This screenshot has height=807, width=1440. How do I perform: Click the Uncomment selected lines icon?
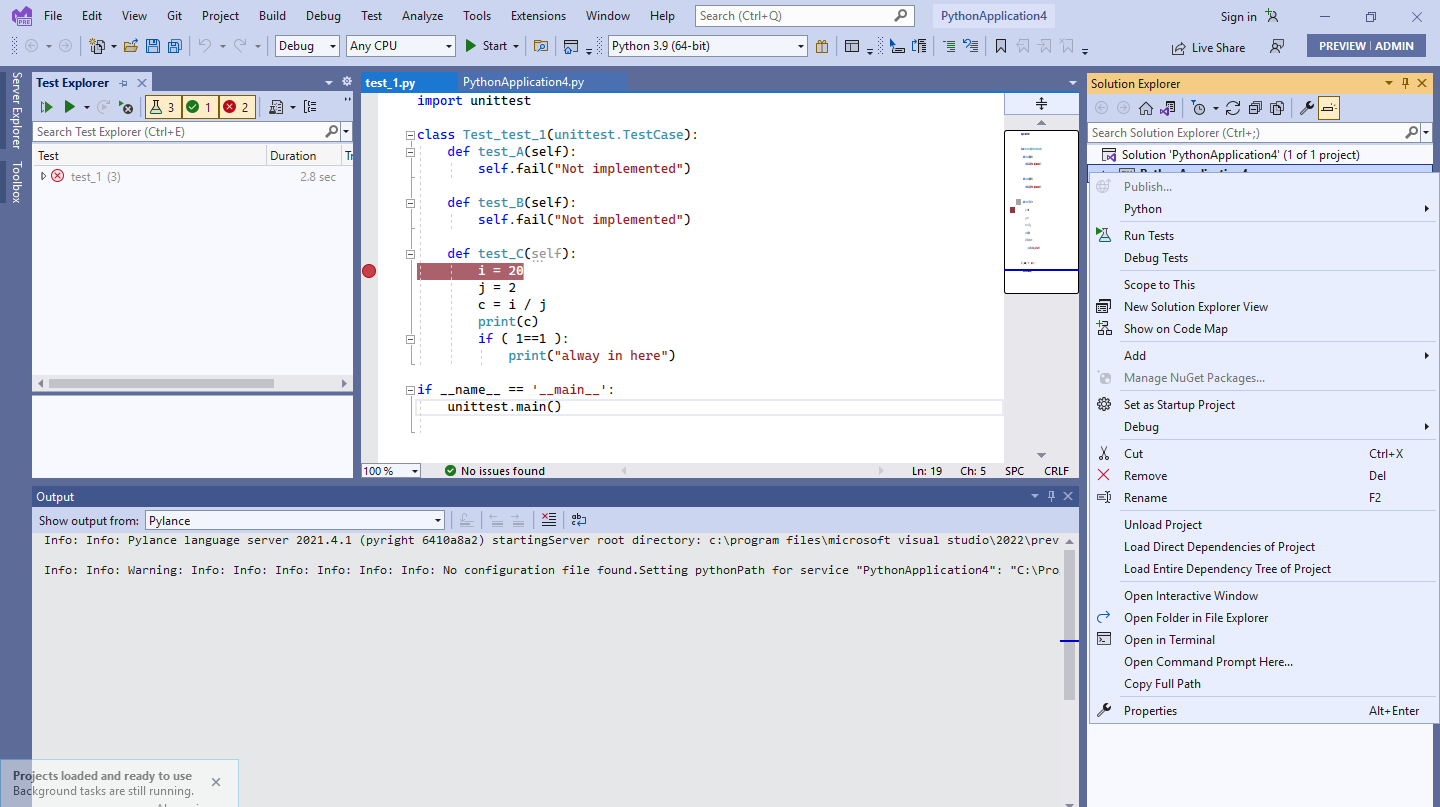click(x=971, y=46)
